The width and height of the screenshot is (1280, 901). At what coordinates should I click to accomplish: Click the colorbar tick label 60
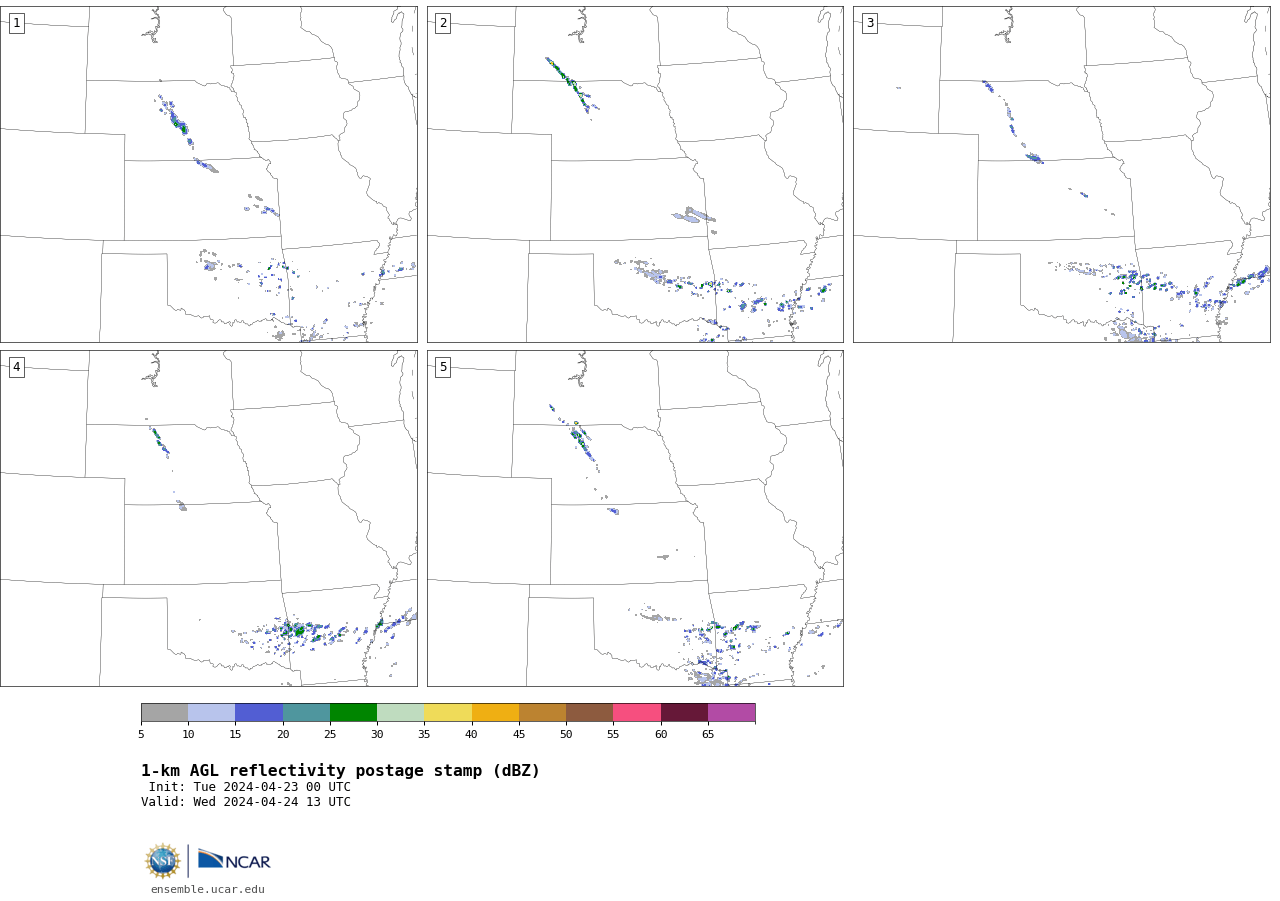click(661, 735)
